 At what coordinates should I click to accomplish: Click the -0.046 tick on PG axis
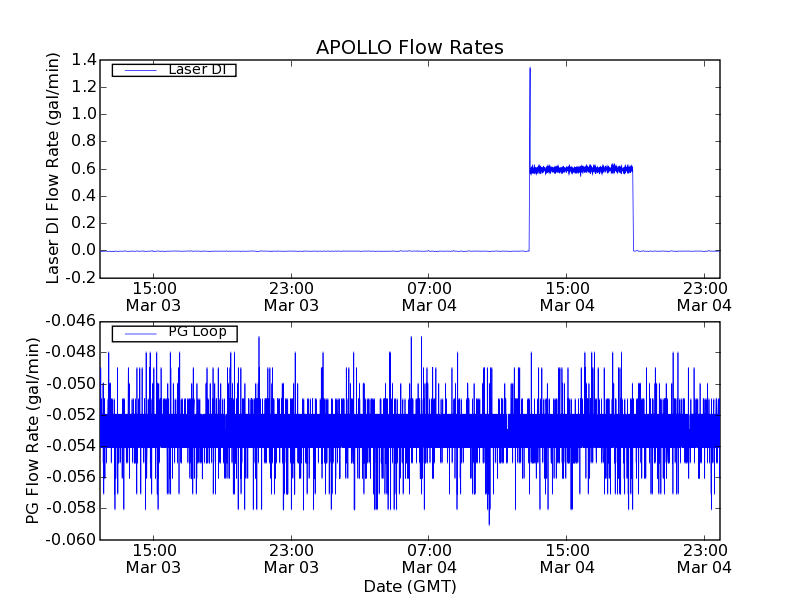click(70, 321)
